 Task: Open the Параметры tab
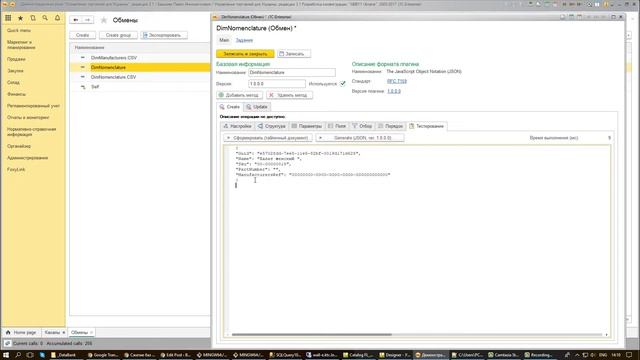tap(307, 126)
